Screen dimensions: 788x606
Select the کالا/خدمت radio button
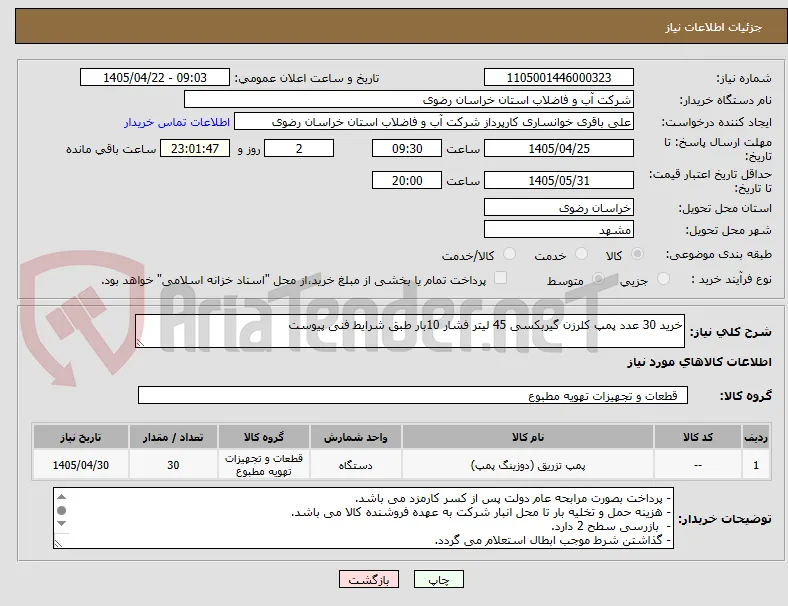(x=510, y=254)
